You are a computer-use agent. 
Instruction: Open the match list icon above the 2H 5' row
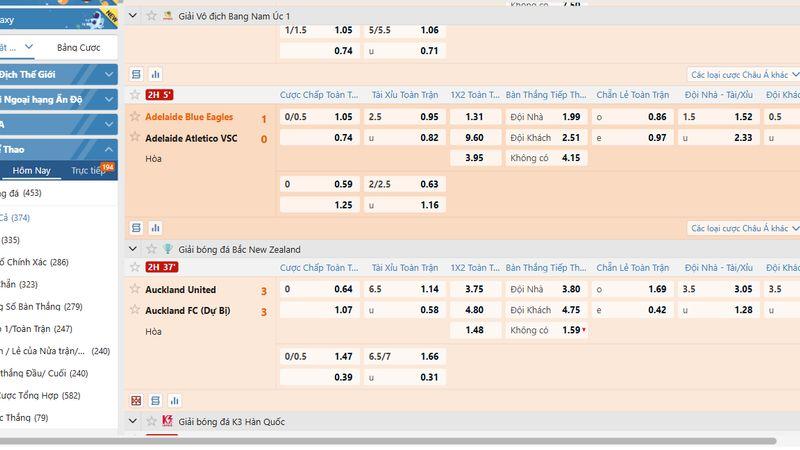pyautogui.click(x=136, y=74)
